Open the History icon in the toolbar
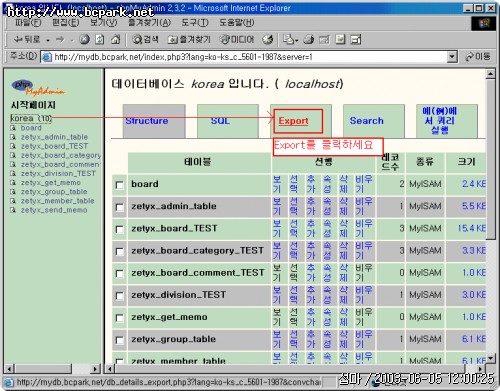Screen dimensions: 500x391 (267, 40)
